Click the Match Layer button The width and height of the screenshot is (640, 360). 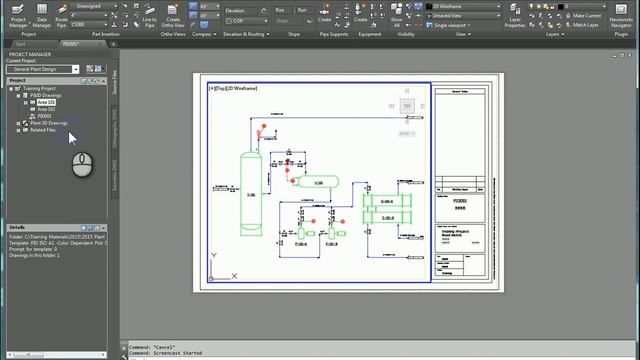click(x=582, y=25)
